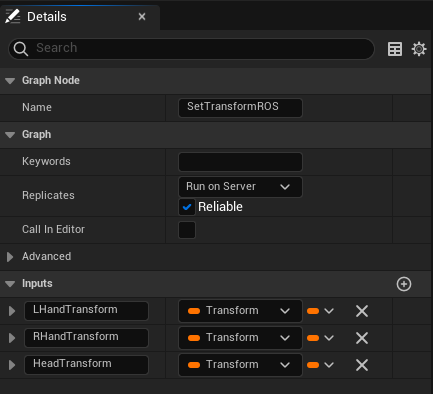Open Details view options gear icon

tap(419, 49)
